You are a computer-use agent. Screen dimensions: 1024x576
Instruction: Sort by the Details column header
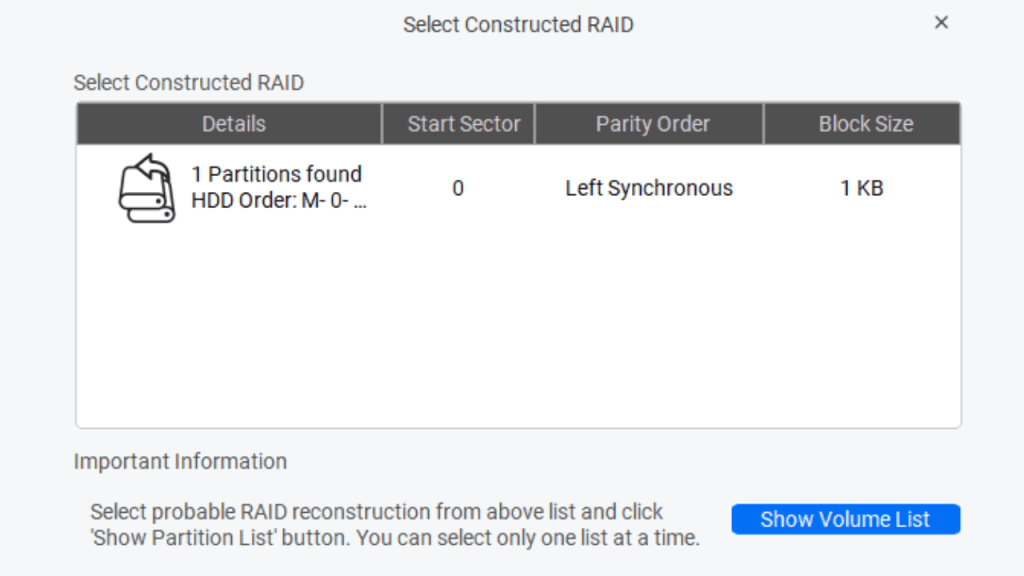tap(233, 124)
